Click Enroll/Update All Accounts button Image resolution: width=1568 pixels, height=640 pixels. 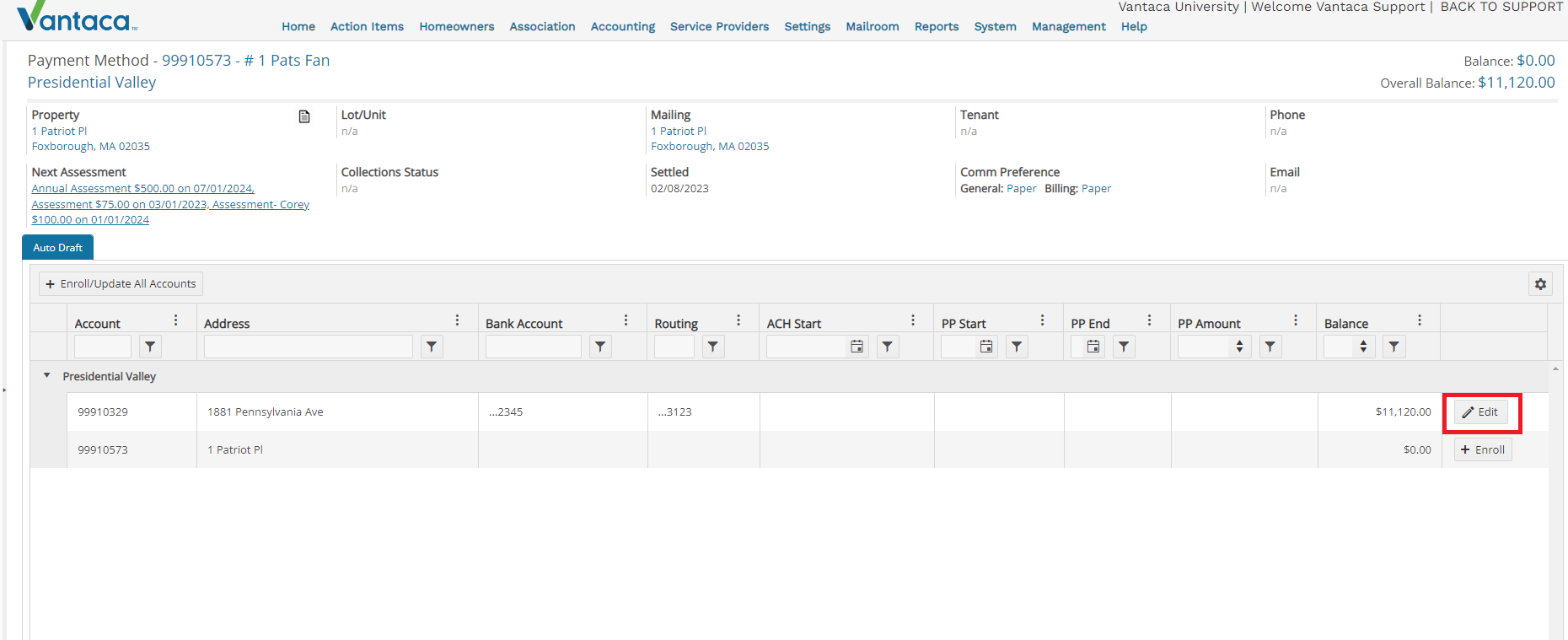[121, 284]
